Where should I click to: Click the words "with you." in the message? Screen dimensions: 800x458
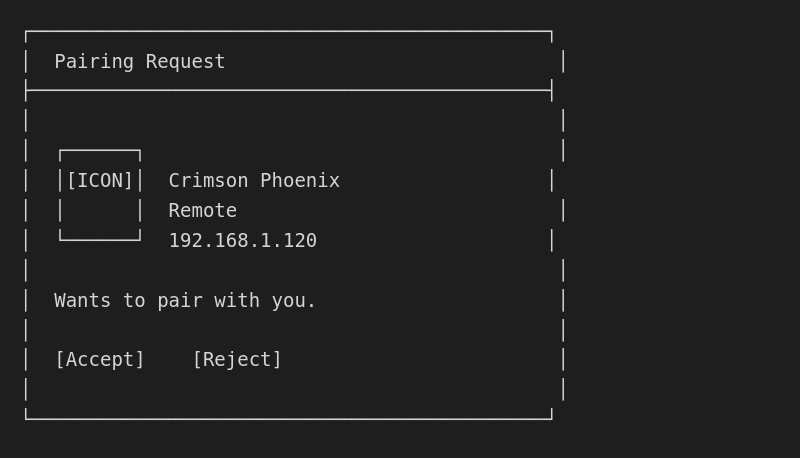point(265,301)
